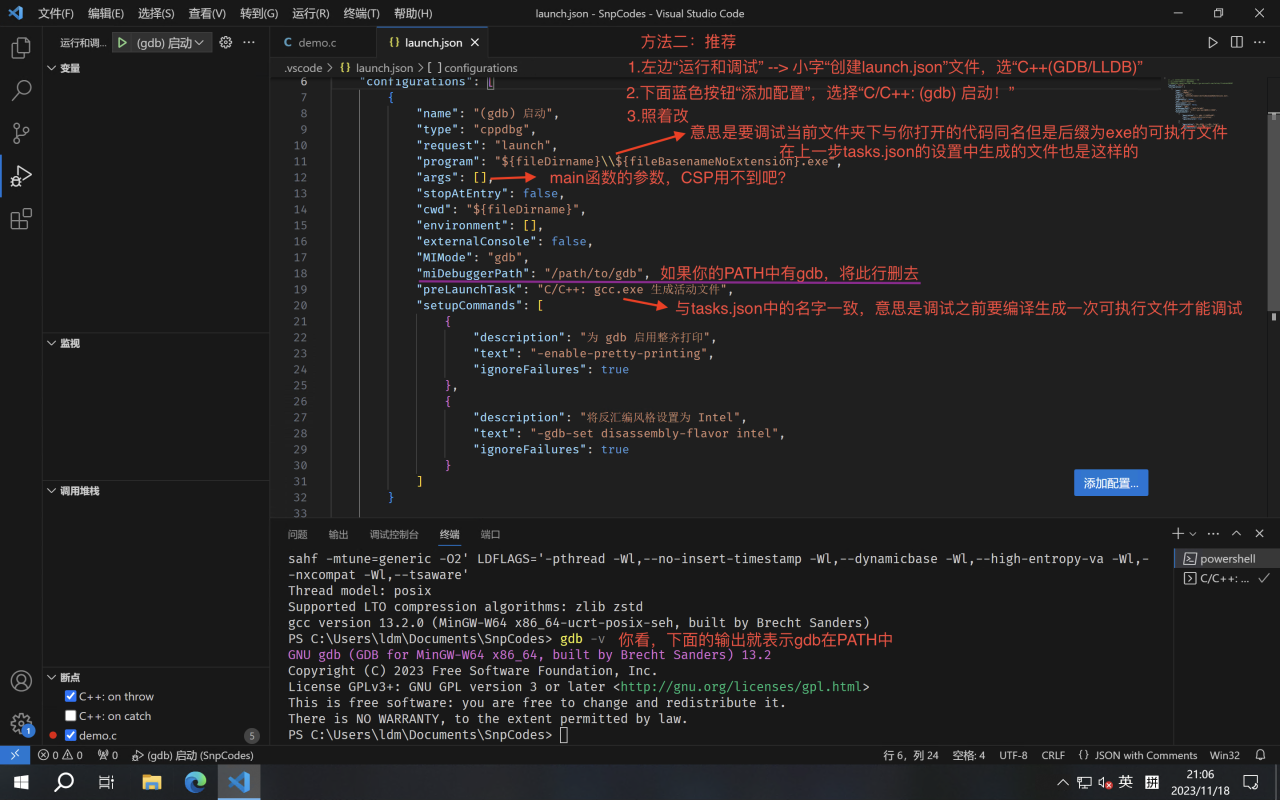The height and width of the screenshot is (800, 1280).
Task: Open the 运行(R) menu
Action: click(311, 14)
